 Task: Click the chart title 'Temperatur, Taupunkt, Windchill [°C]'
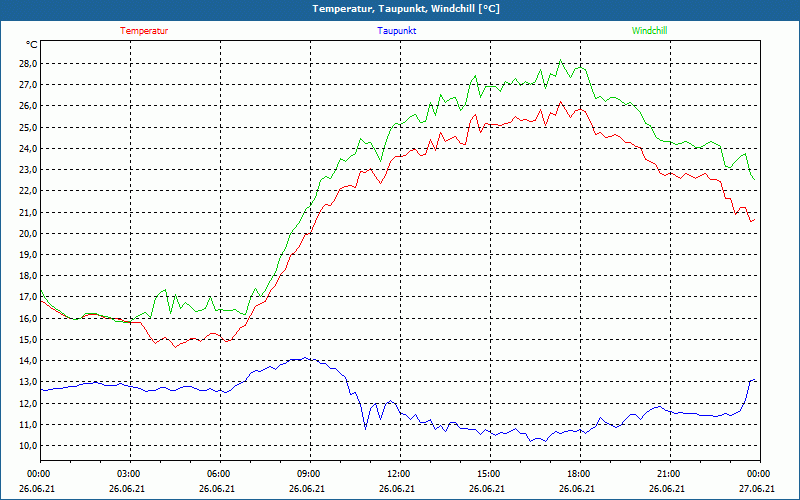(406, 9)
